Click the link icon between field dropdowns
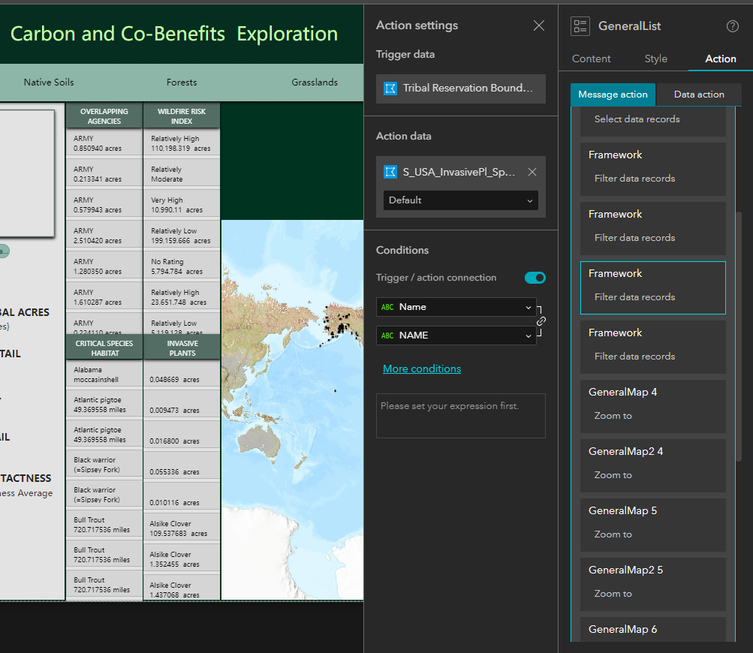 (x=541, y=322)
